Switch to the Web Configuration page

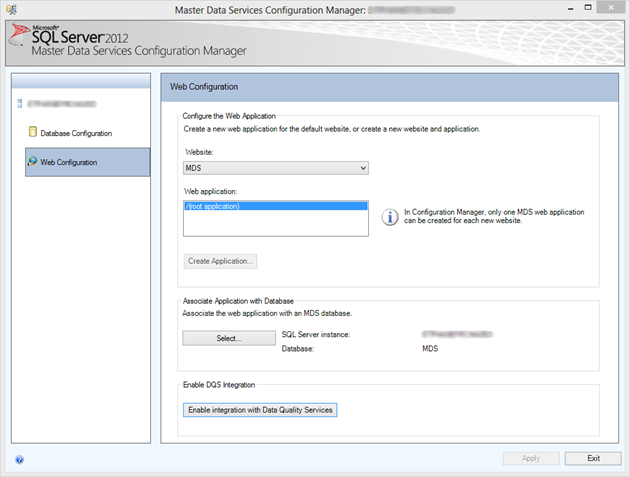[x=88, y=162]
